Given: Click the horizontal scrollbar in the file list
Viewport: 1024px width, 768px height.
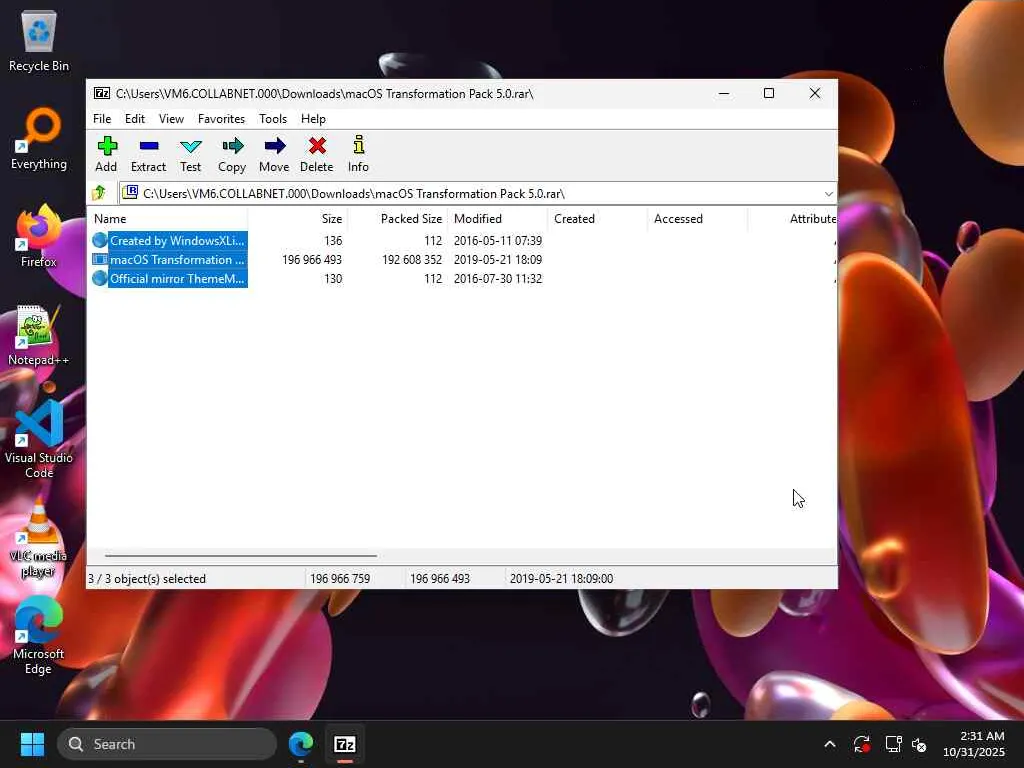Looking at the screenshot, I should tap(241, 556).
